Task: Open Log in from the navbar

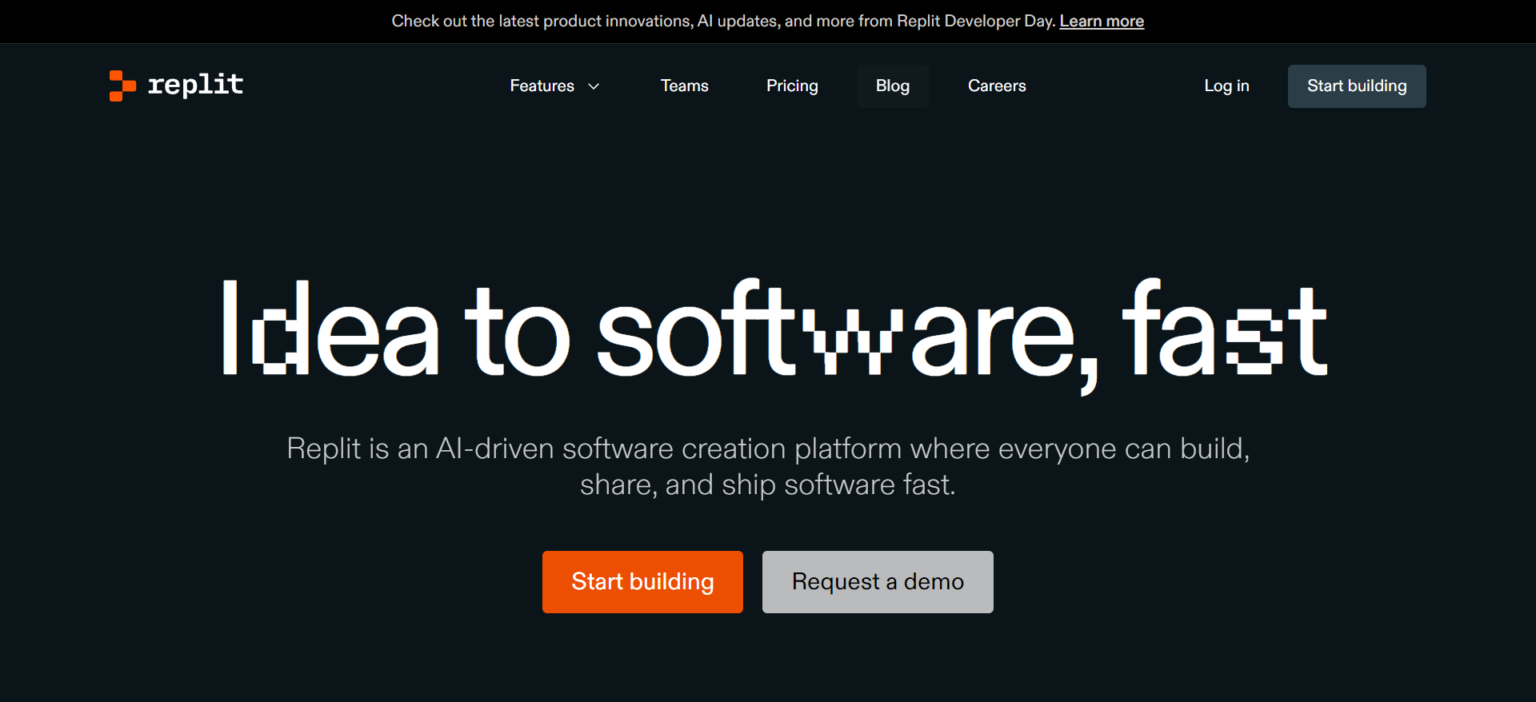Action: click(x=1226, y=86)
